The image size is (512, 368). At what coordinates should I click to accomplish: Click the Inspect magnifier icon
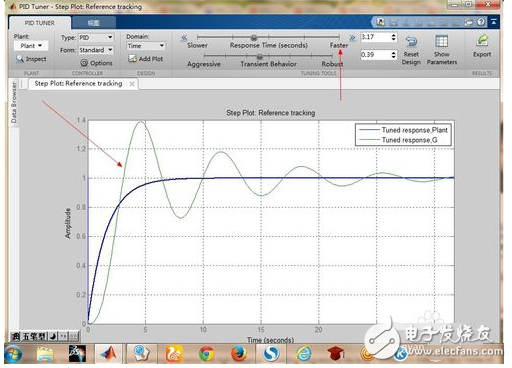point(20,59)
